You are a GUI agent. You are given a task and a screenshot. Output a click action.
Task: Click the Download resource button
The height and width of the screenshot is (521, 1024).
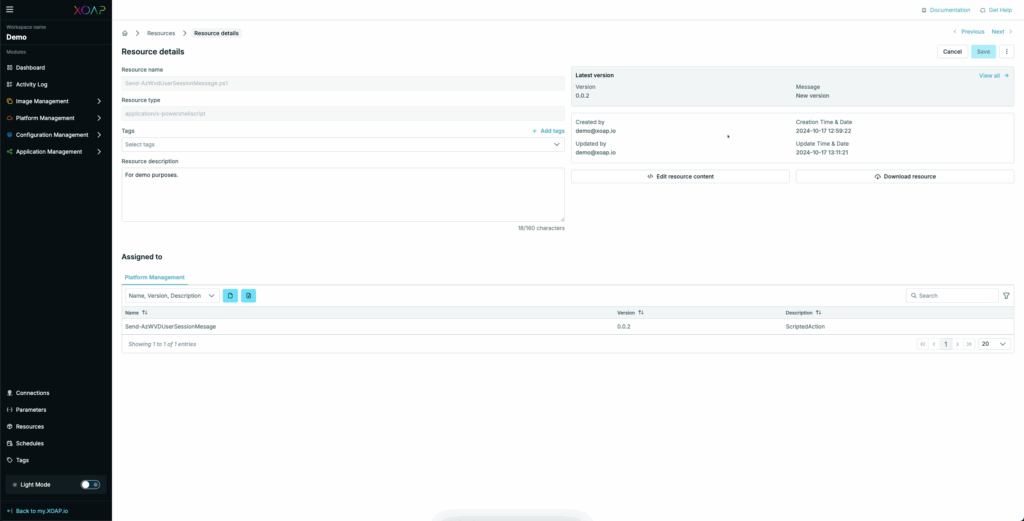click(904, 176)
